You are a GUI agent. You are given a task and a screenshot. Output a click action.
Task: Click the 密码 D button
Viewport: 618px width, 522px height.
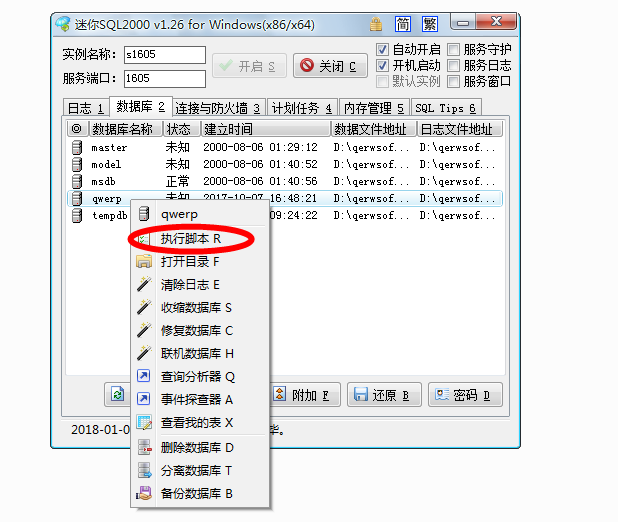(x=465, y=394)
